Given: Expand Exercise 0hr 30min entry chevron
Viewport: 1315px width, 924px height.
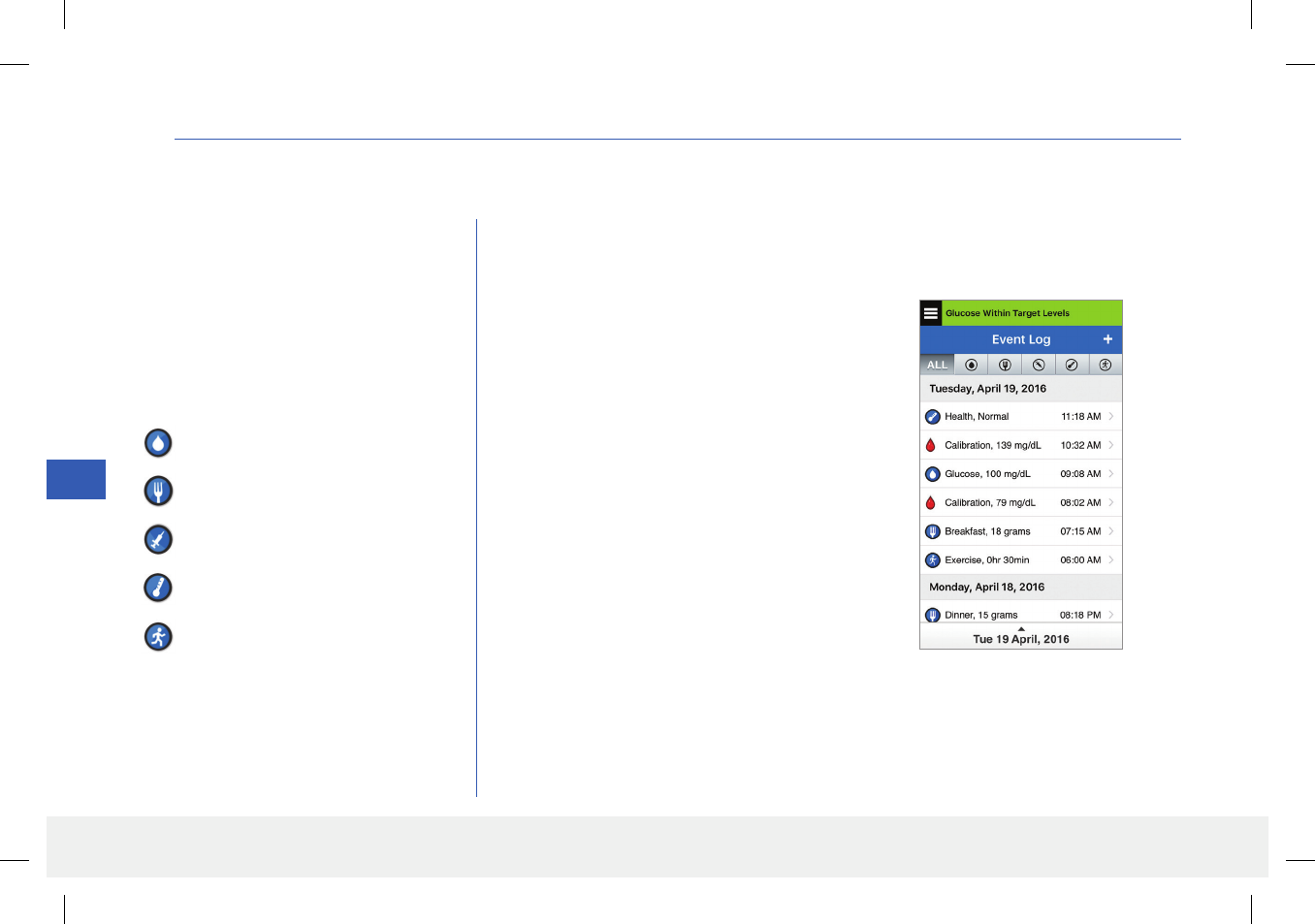Looking at the screenshot, I should (1111, 559).
